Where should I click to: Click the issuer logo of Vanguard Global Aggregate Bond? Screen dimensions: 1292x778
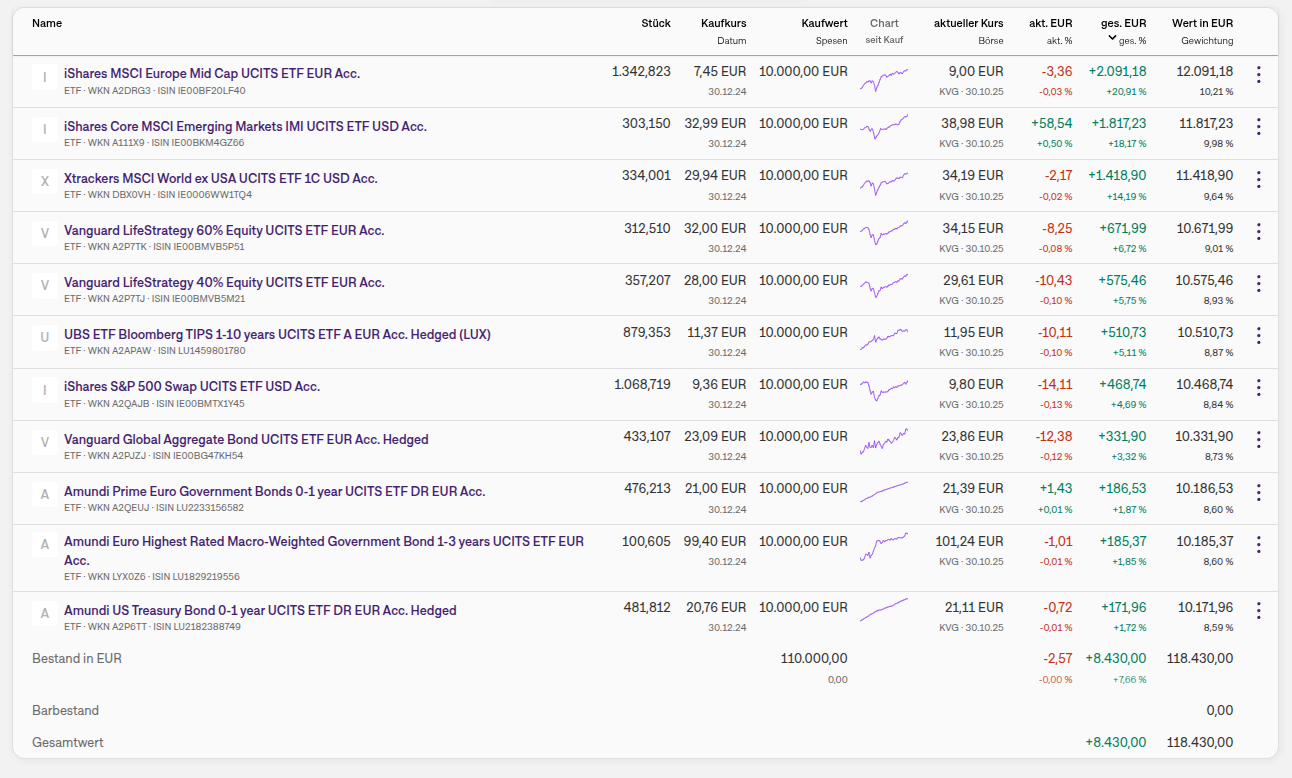(44, 442)
